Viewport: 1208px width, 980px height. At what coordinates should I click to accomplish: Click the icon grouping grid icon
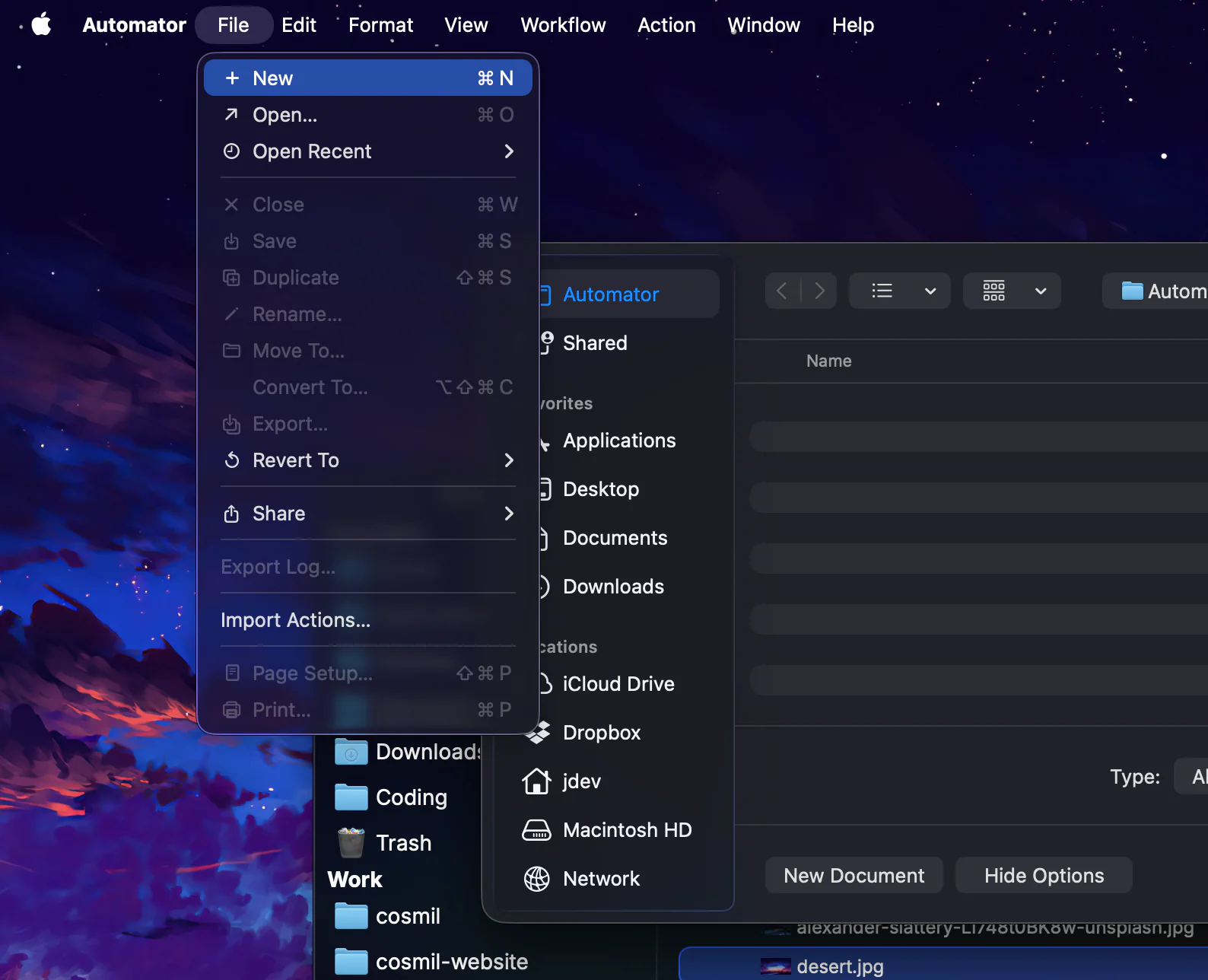pos(994,291)
